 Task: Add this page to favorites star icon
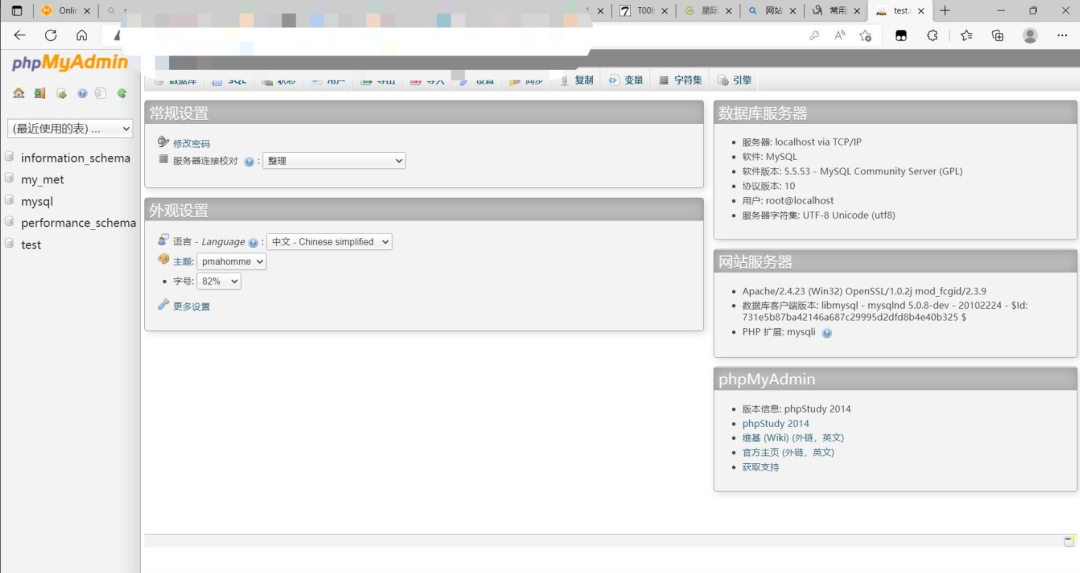coord(866,35)
